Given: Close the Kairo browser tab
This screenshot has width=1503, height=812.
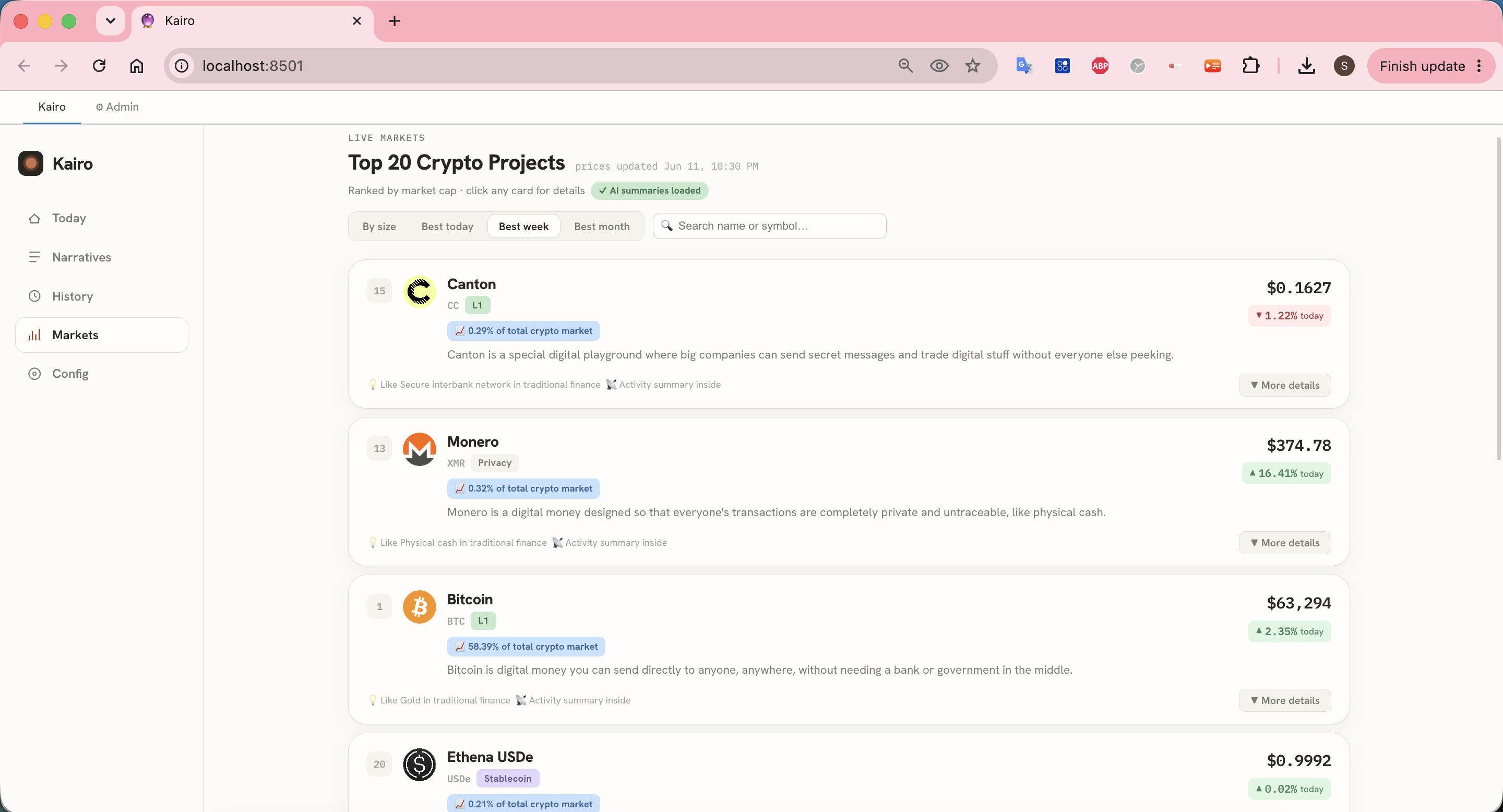Looking at the screenshot, I should 357,21.
